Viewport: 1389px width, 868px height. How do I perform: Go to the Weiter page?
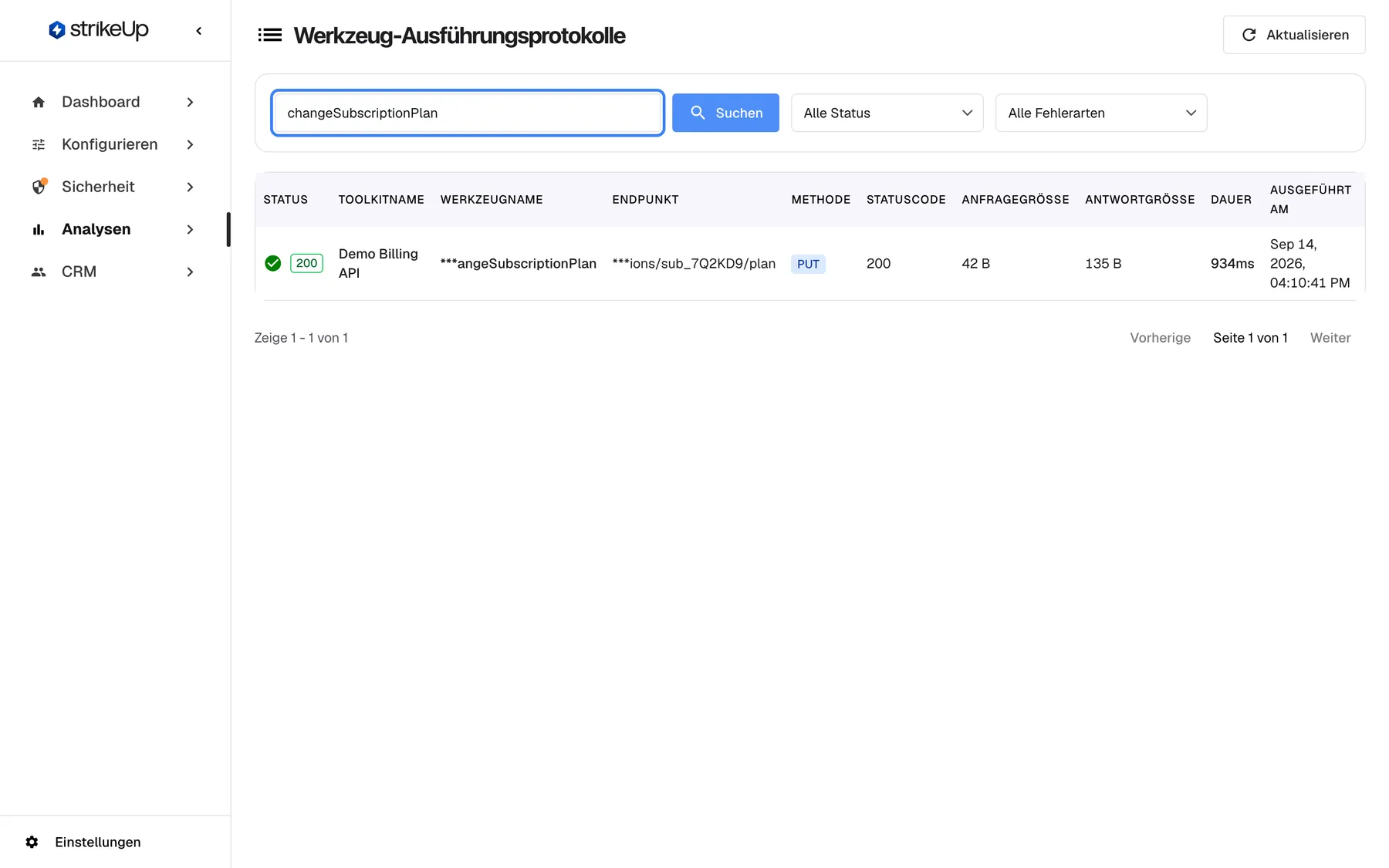(x=1330, y=338)
